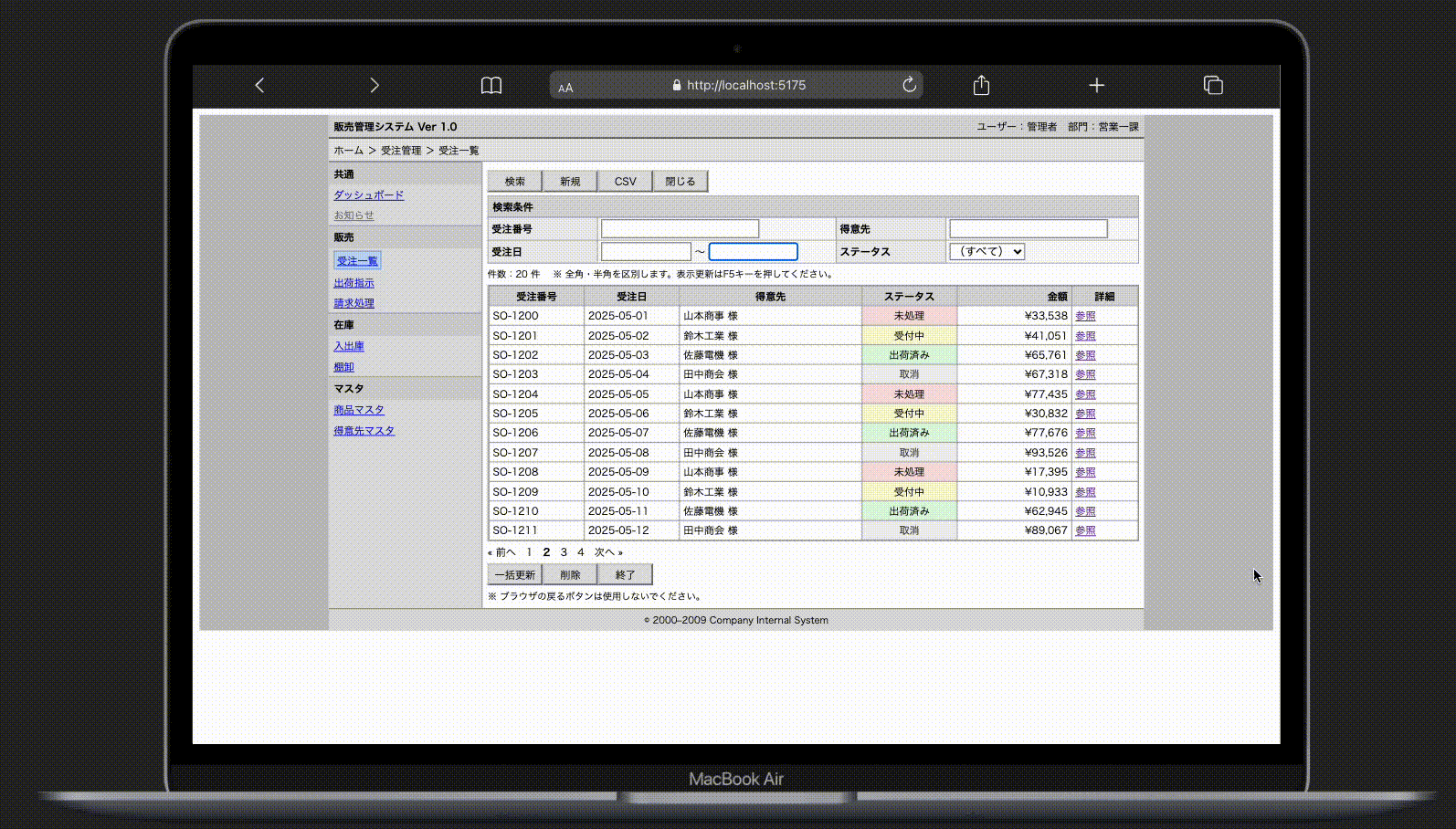1456x829 pixels.
Task: Open the AA reader text-size control
Action: (x=565, y=88)
